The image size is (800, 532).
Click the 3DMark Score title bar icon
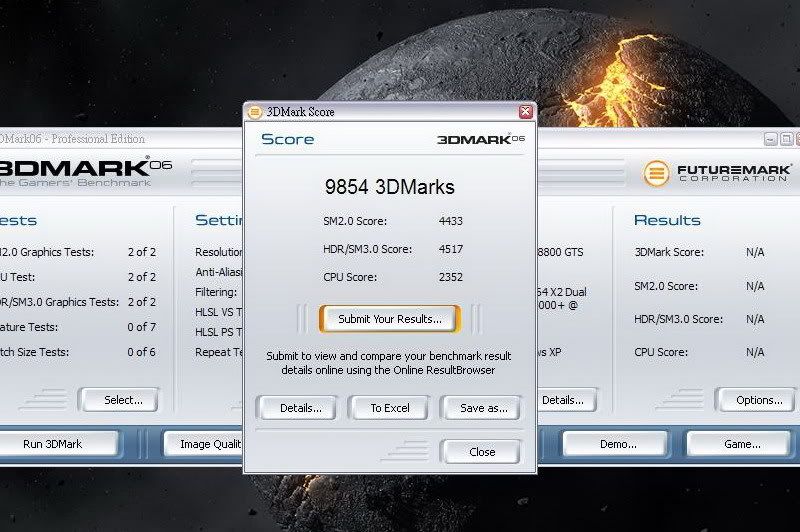(255, 112)
